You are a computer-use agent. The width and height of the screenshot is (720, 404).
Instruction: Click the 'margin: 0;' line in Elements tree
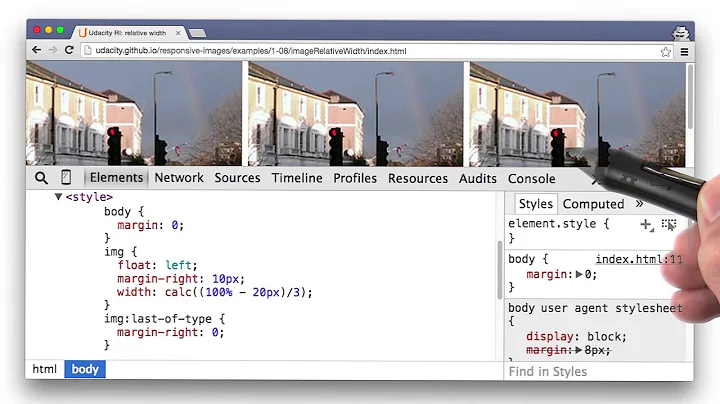tap(150, 225)
